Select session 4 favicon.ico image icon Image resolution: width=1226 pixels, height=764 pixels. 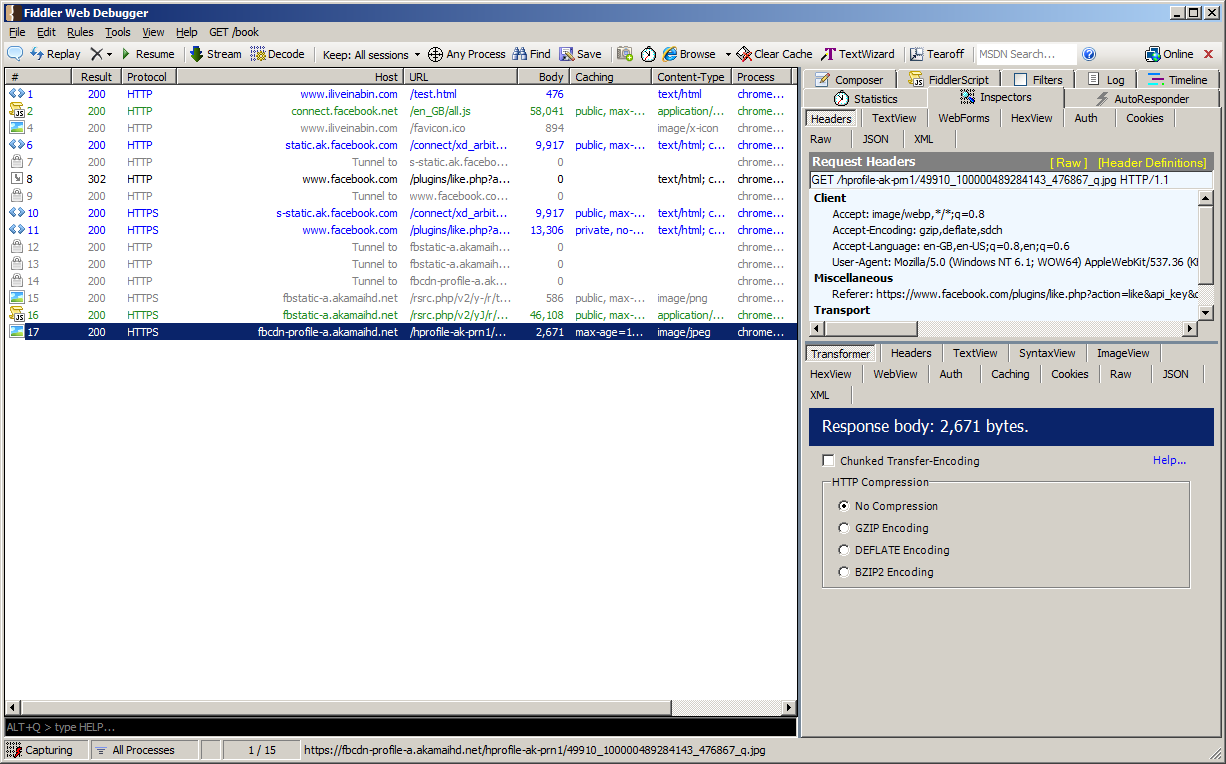[x=16, y=128]
